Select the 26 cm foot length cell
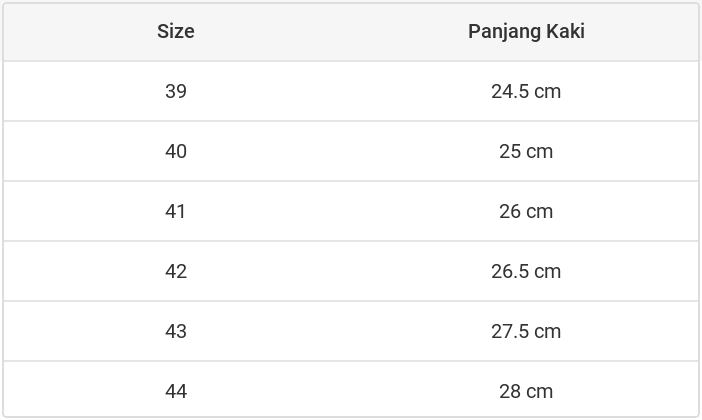702x420 pixels. (x=526, y=211)
